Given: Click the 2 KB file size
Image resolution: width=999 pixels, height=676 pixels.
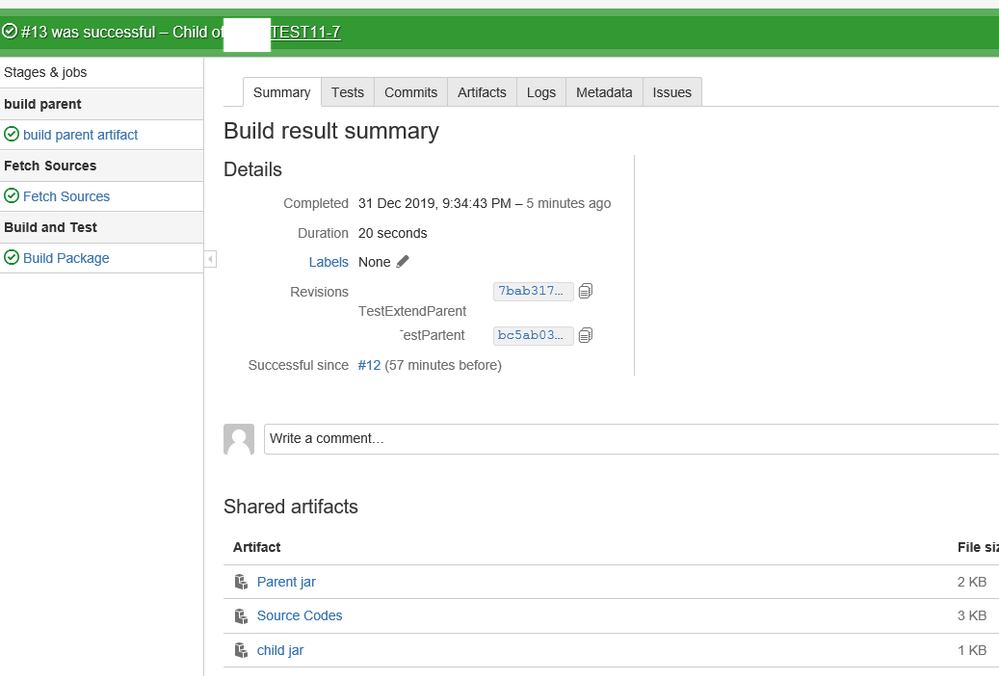Looking at the screenshot, I should point(972,582).
